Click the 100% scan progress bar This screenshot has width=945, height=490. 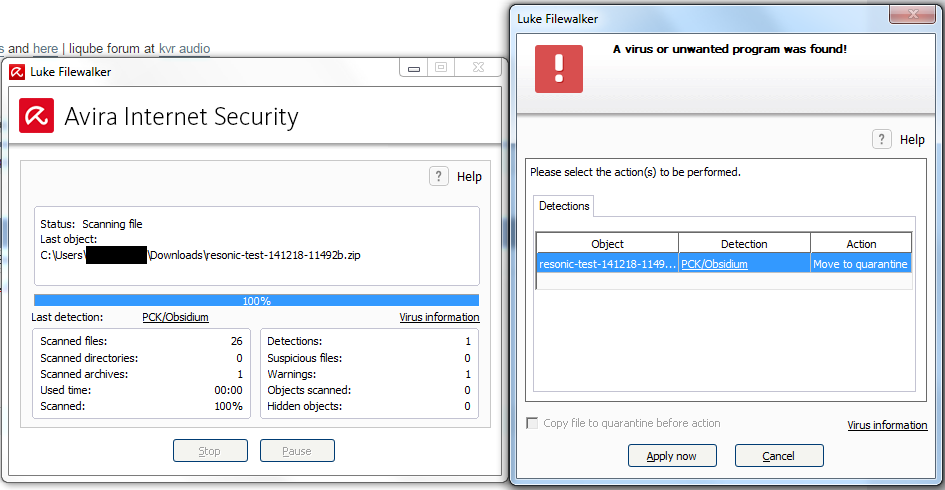(x=256, y=300)
